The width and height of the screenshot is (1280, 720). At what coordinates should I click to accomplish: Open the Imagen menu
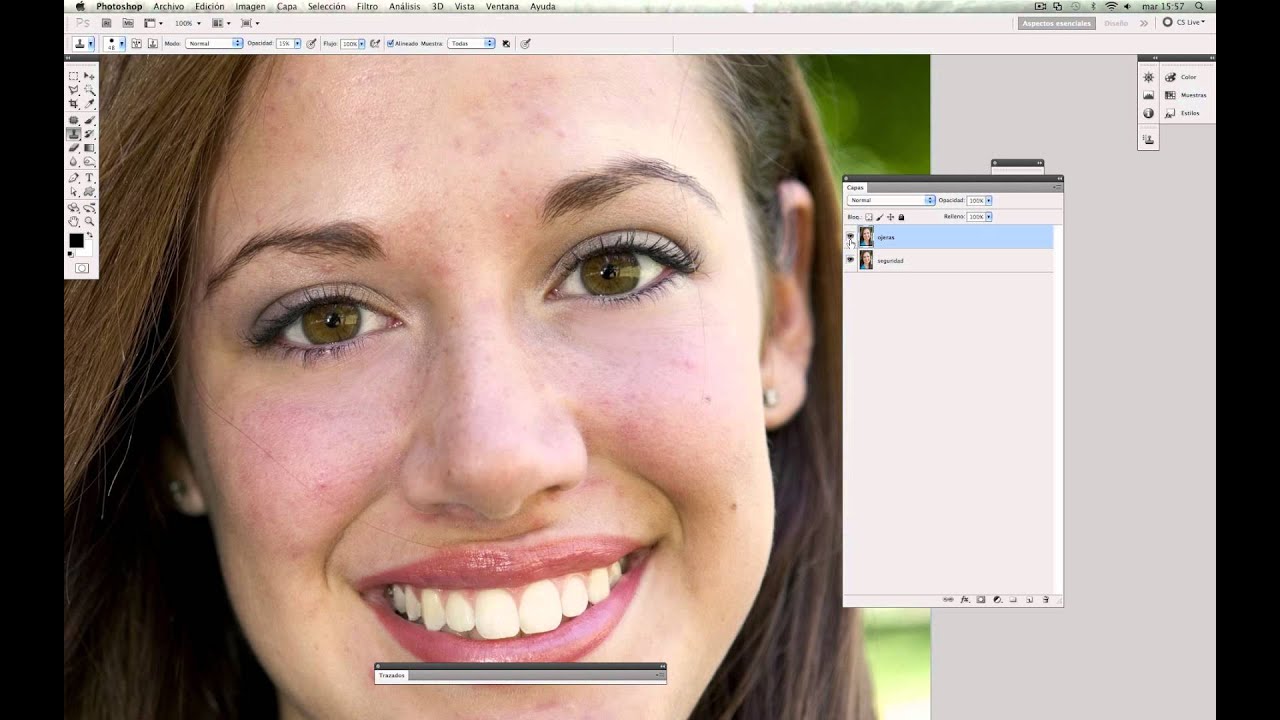click(250, 7)
